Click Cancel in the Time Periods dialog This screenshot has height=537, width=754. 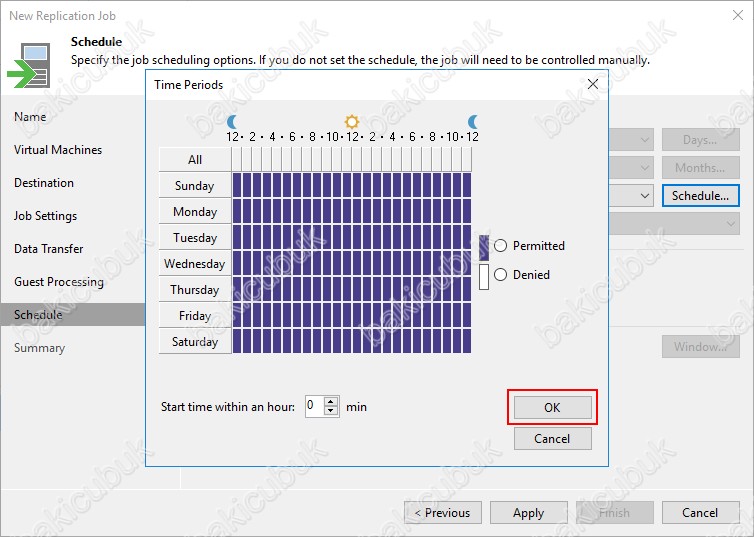pos(553,438)
